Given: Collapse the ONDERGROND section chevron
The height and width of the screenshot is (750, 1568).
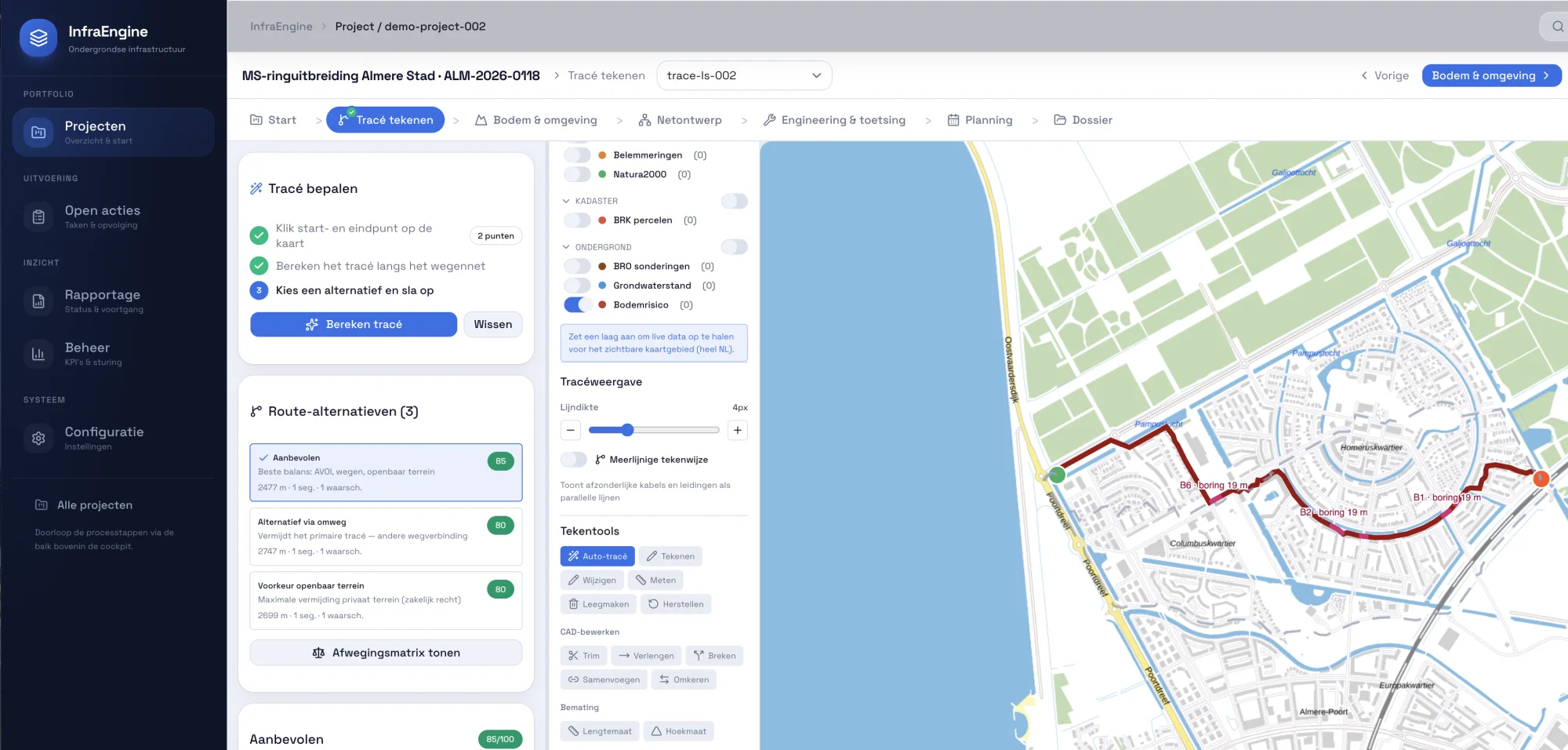Looking at the screenshot, I should coord(566,246).
